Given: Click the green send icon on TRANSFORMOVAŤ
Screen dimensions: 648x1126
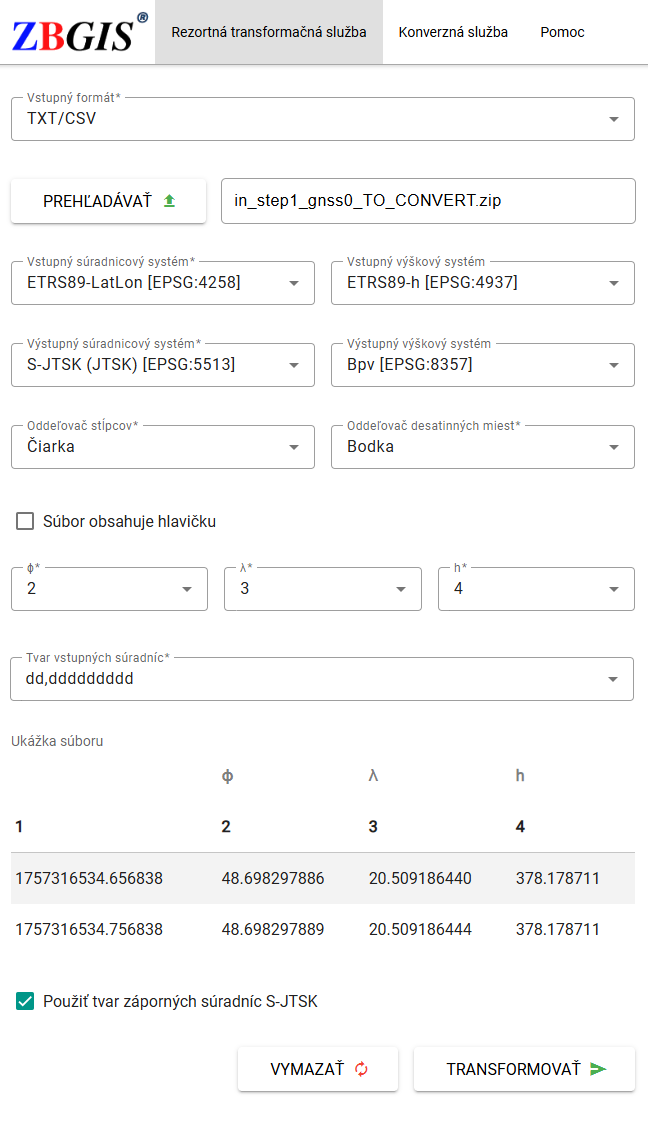Looking at the screenshot, I should (597, 1068).
